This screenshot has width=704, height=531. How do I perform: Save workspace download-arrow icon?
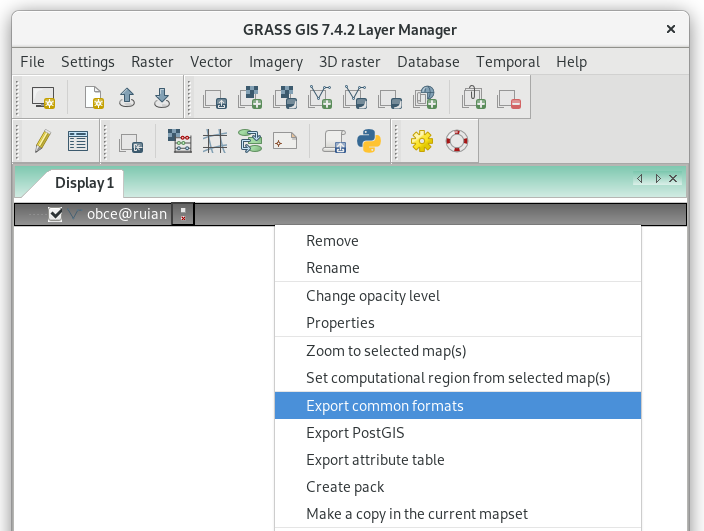(162, 97)
